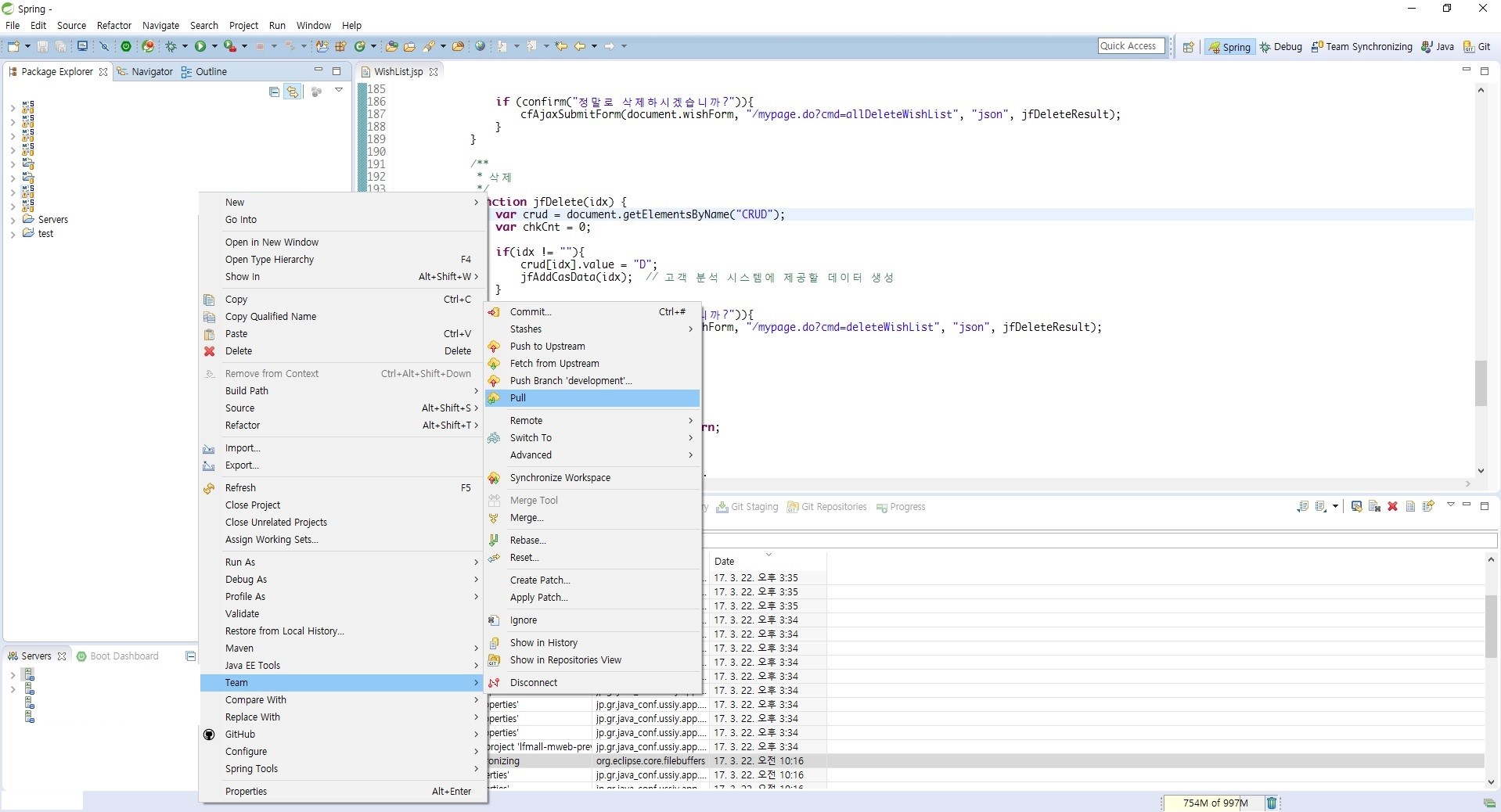Click the editor vertical scrollbar thumb
This screenshot has width=1501, height=812.
point(1480,383)
